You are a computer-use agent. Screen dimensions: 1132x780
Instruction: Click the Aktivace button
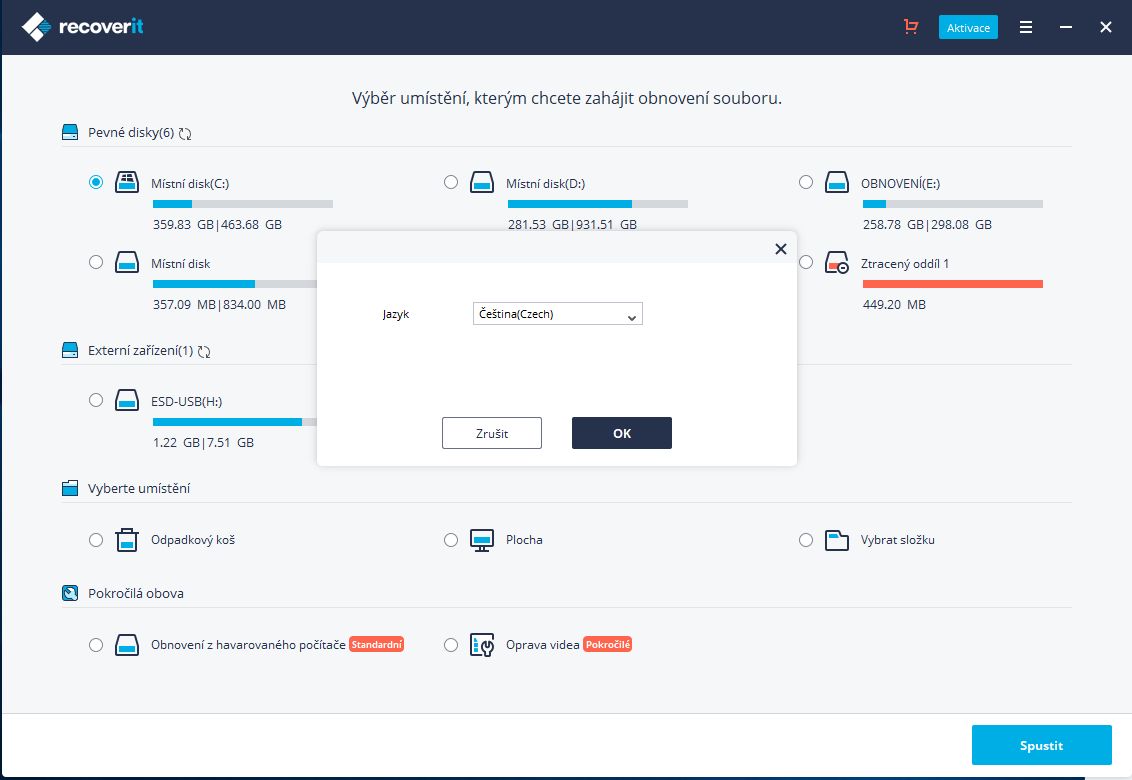point(968,27)
